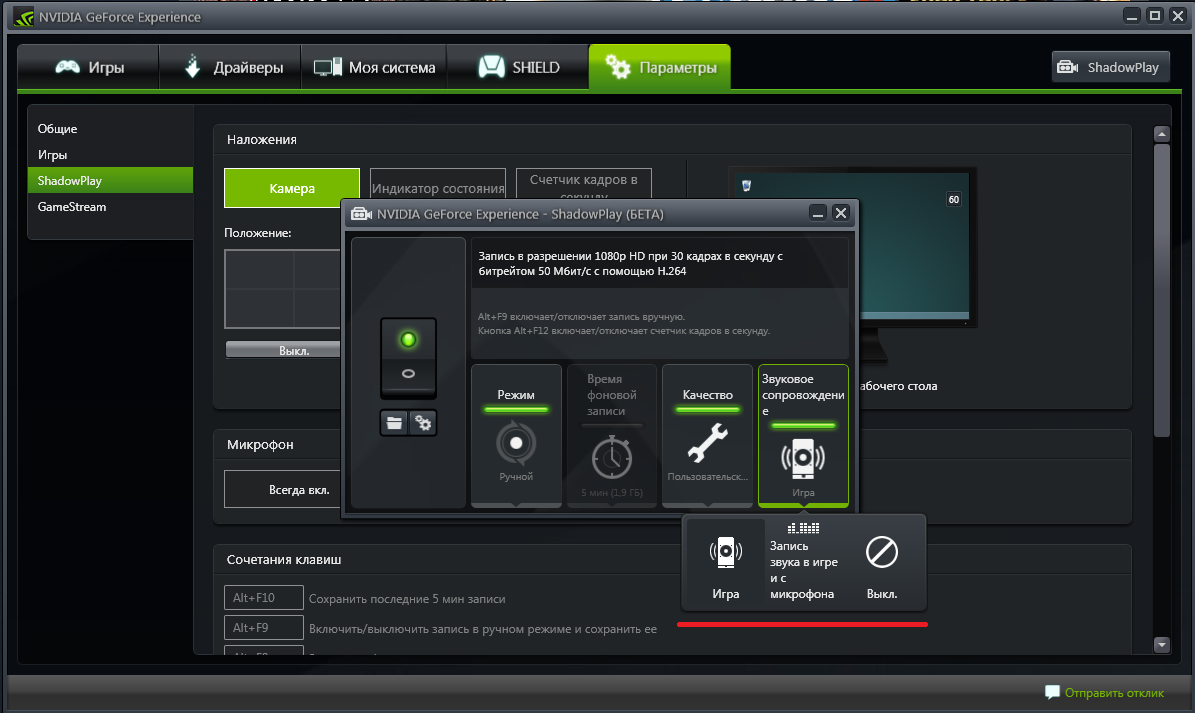Viewport: 1195px width, 713px height.
Task: Toggle the ShadowPlay power switch
Action: click(x=408, y=357)
